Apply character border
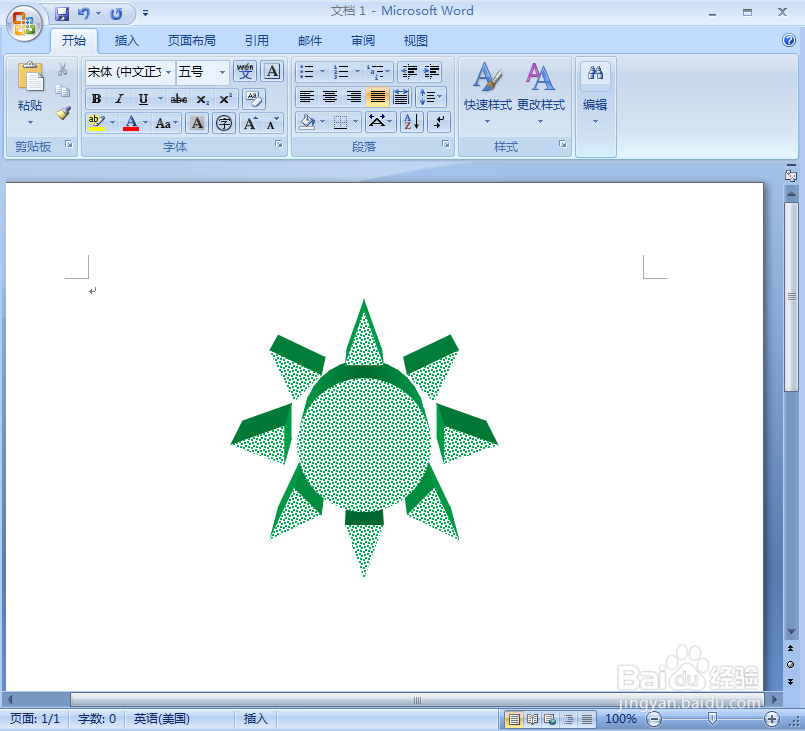This screenshot has height=731, width=805. [x=272, y=71]
